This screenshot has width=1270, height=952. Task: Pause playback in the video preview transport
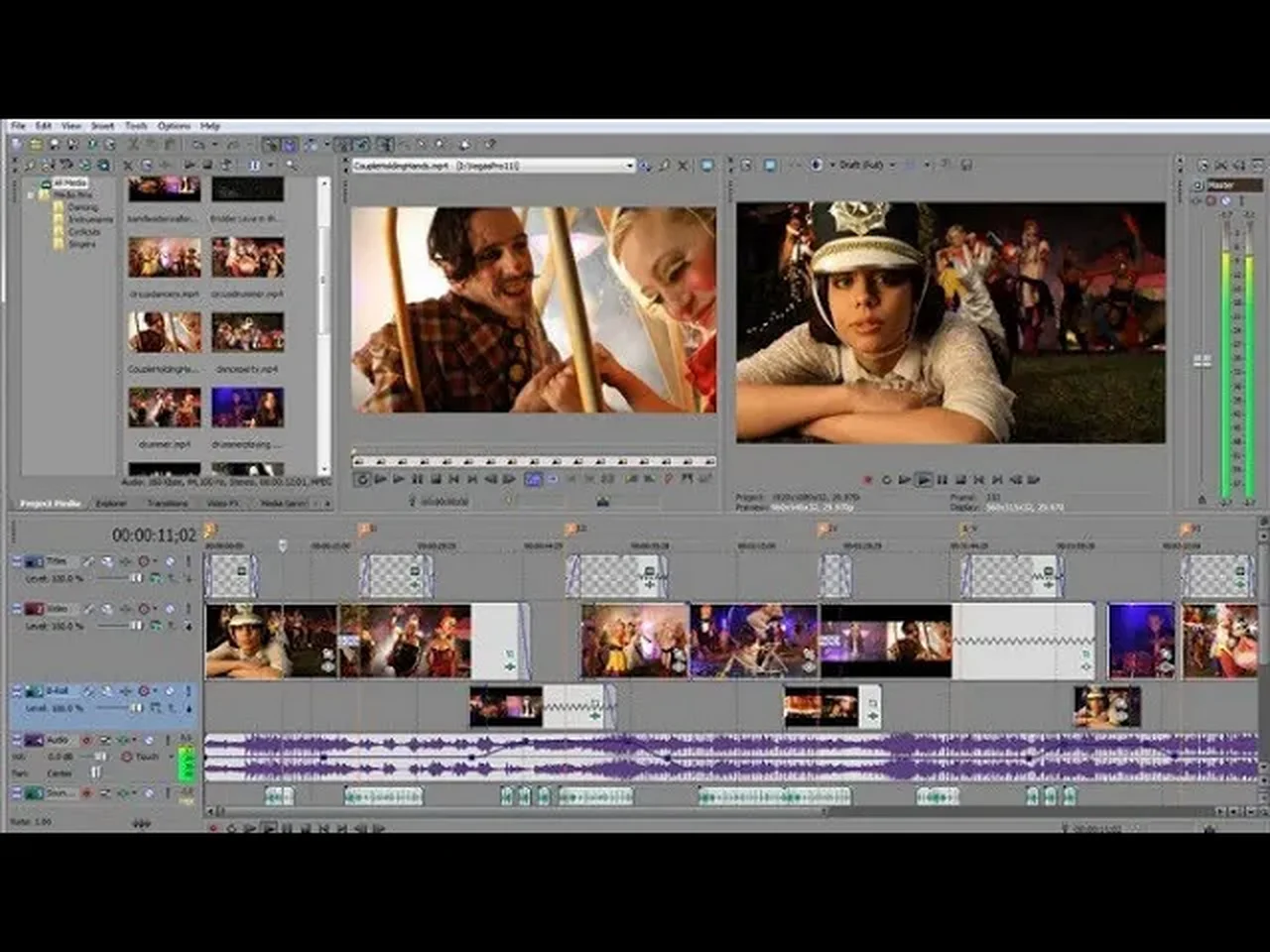tap(942, 480)
